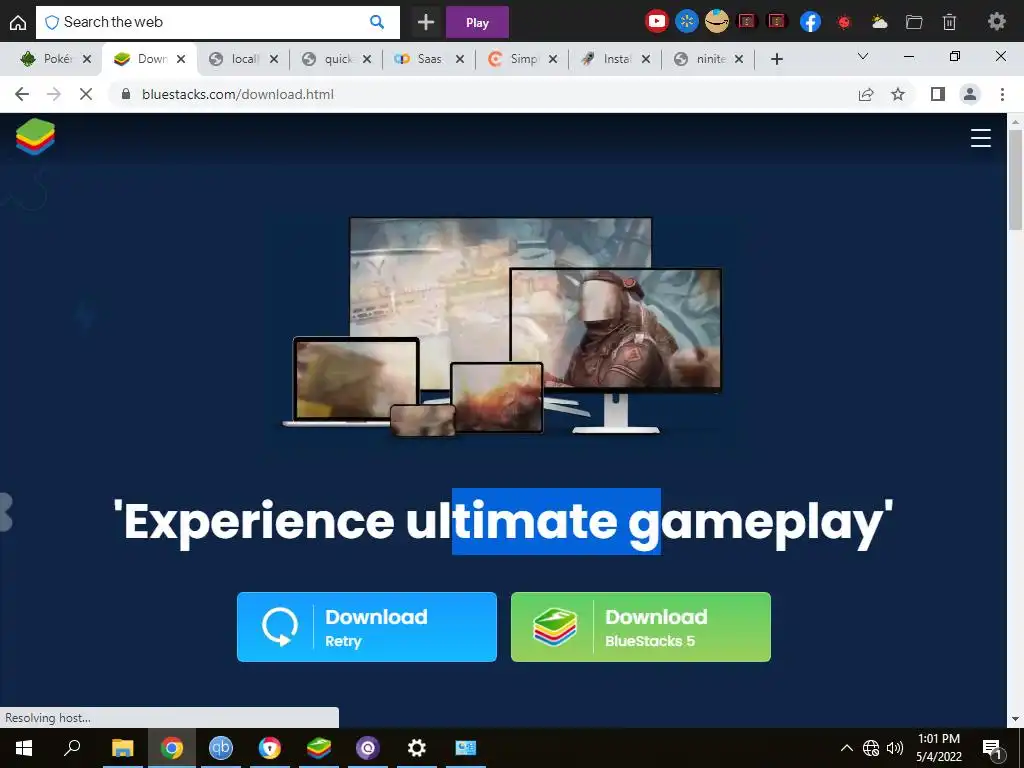Click the devices showcase image
Image resolution: width=1024 pixels, height=768 pixels.
(503, 327)
